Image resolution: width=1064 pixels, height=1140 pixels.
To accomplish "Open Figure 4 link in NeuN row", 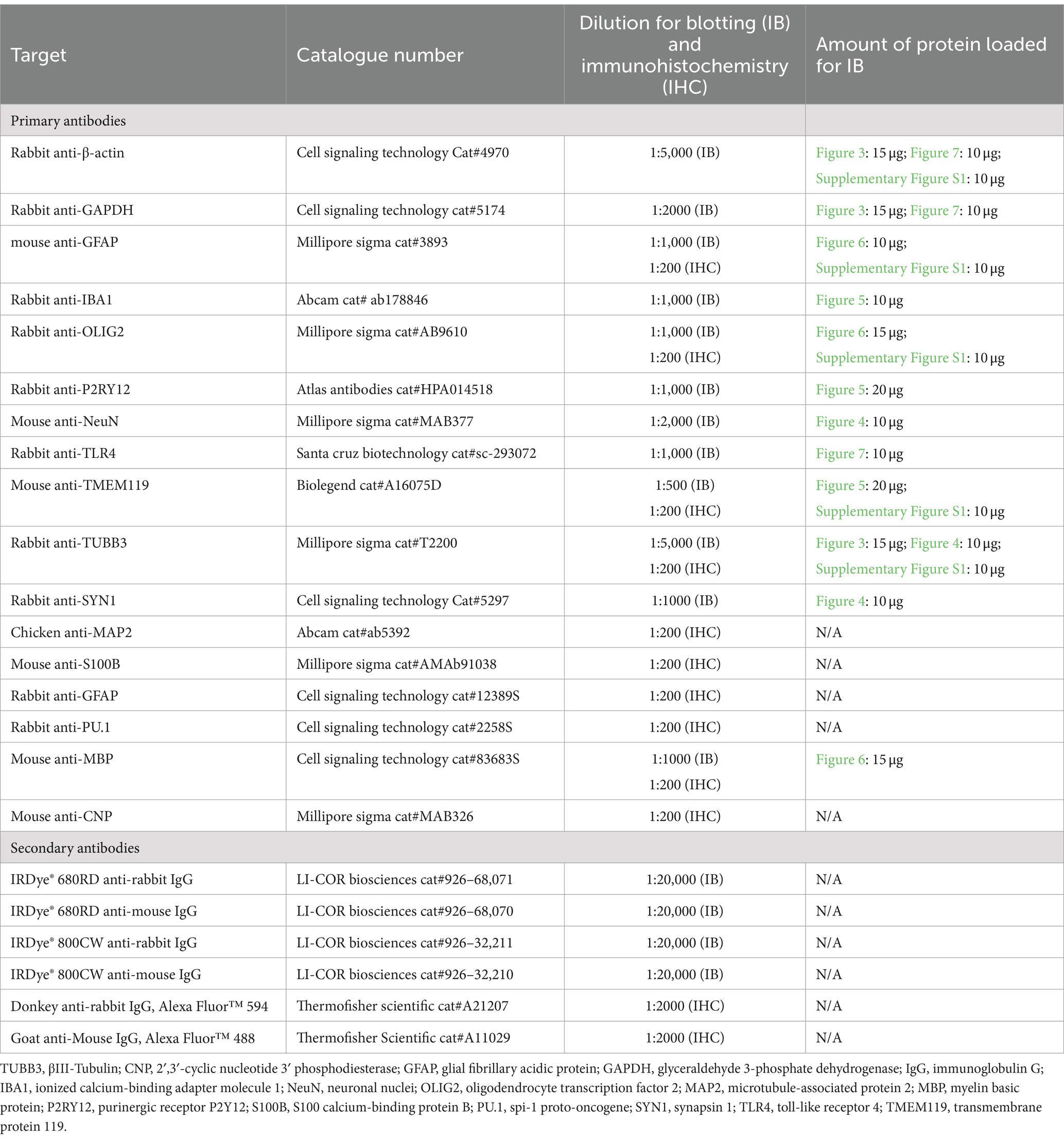I will click(x=840, y=422).
